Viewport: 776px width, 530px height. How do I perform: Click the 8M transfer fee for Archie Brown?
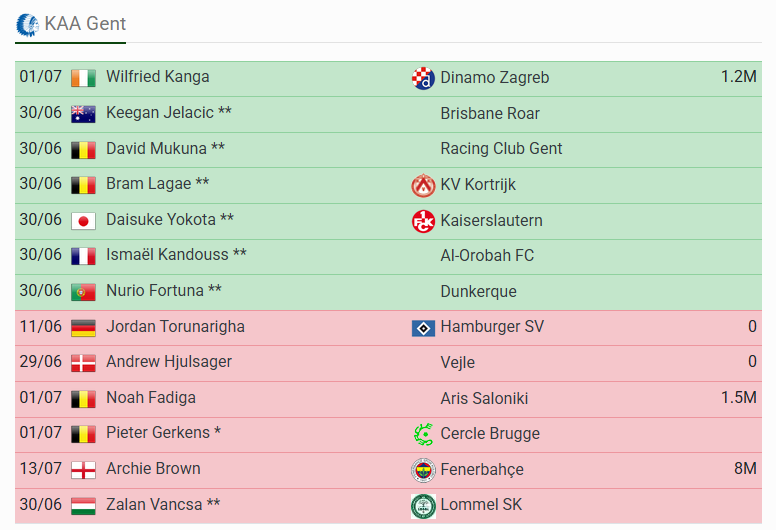(745, 468)
